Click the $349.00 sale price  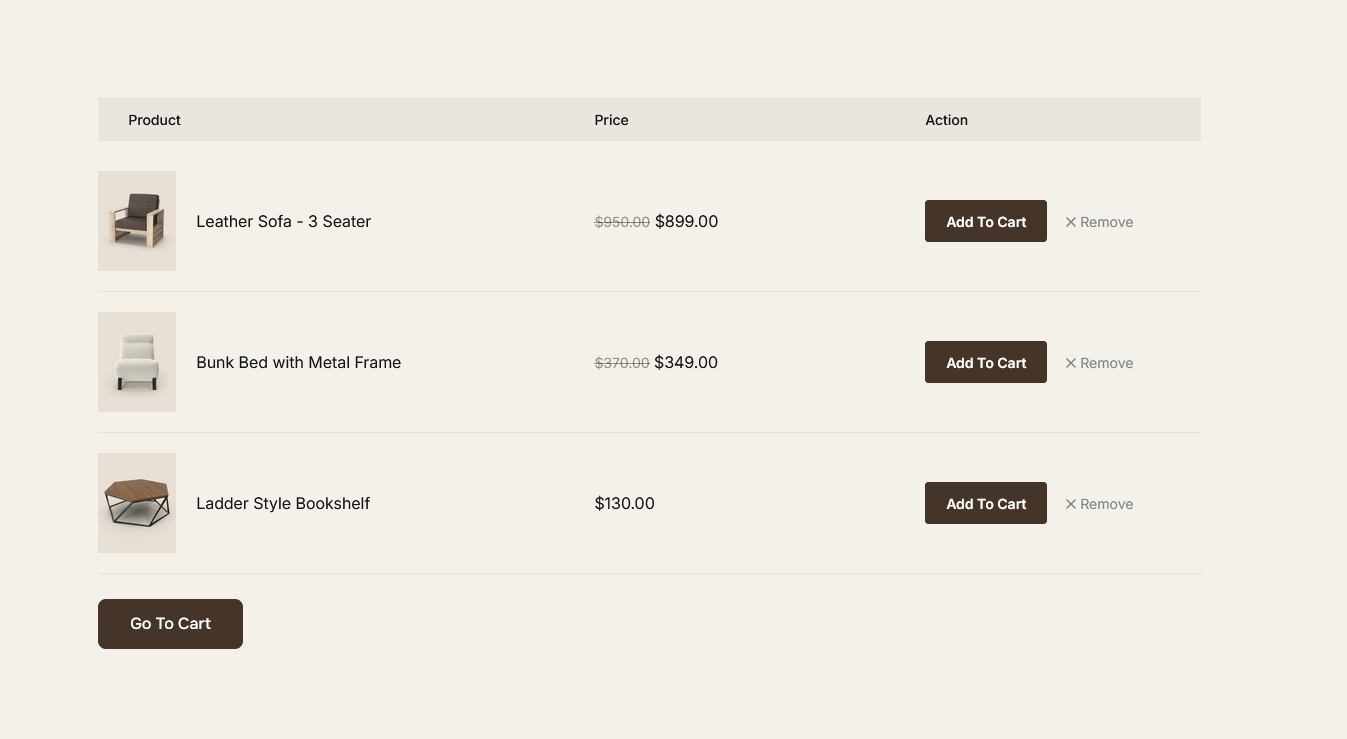[x=686, y=362]
